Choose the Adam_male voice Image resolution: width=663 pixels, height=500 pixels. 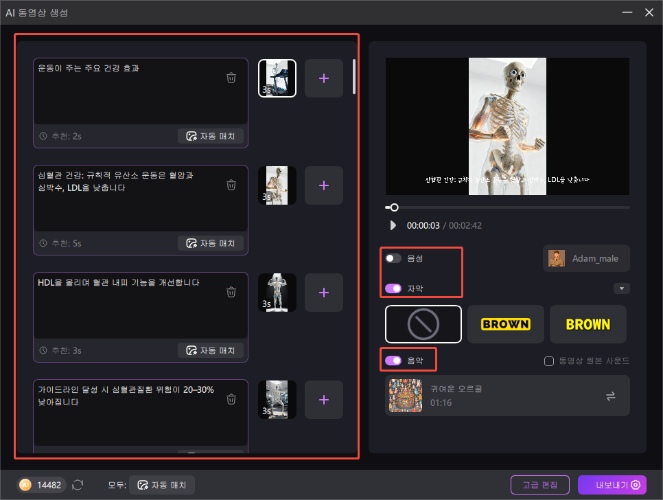click(586, 258)
